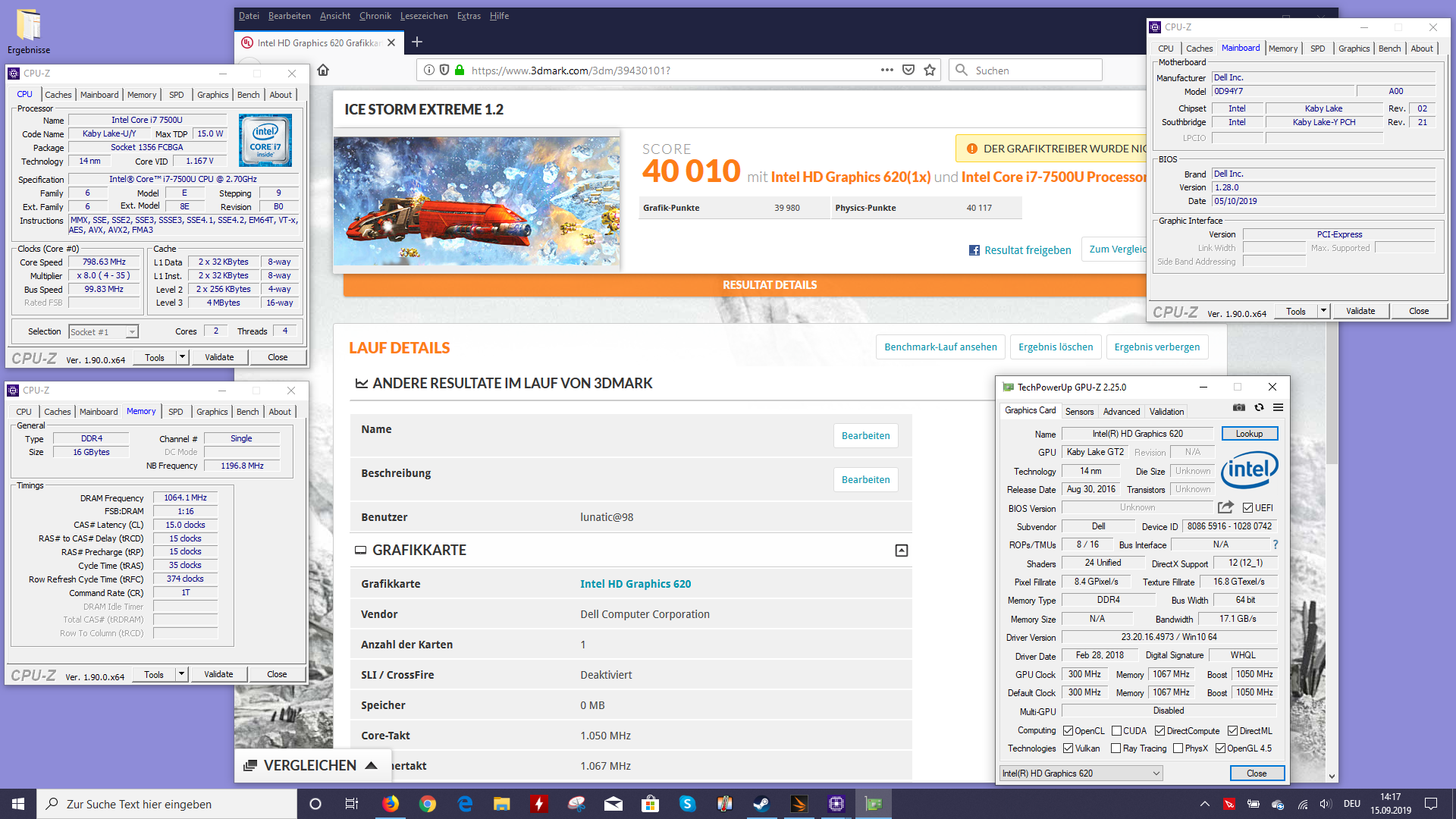Screen dimensions: 1456x819
Task: Open the Socket #1 selection dropdown in CPU-Z
Action: point(103,332)
